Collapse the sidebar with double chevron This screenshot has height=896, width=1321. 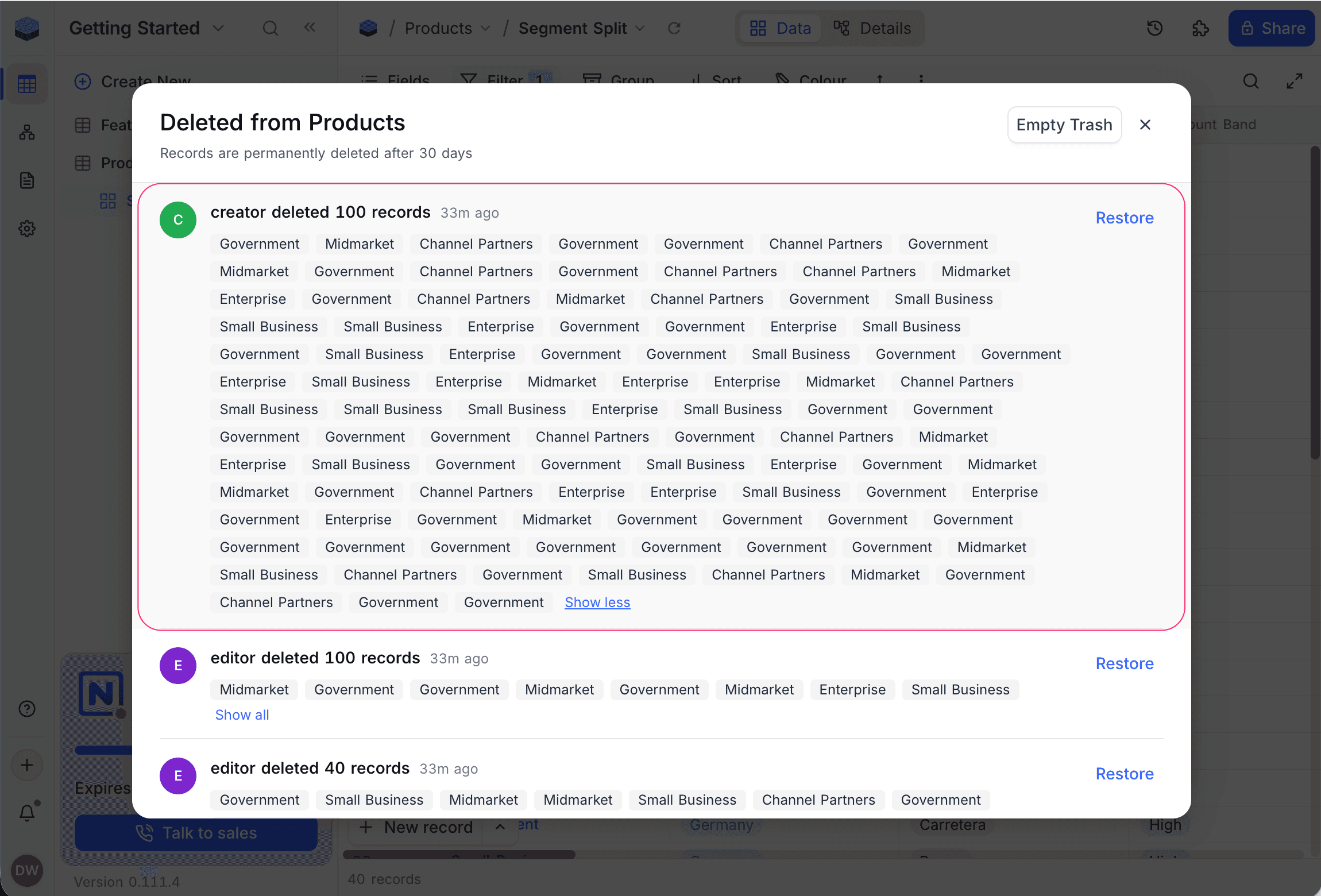point(310,27)
